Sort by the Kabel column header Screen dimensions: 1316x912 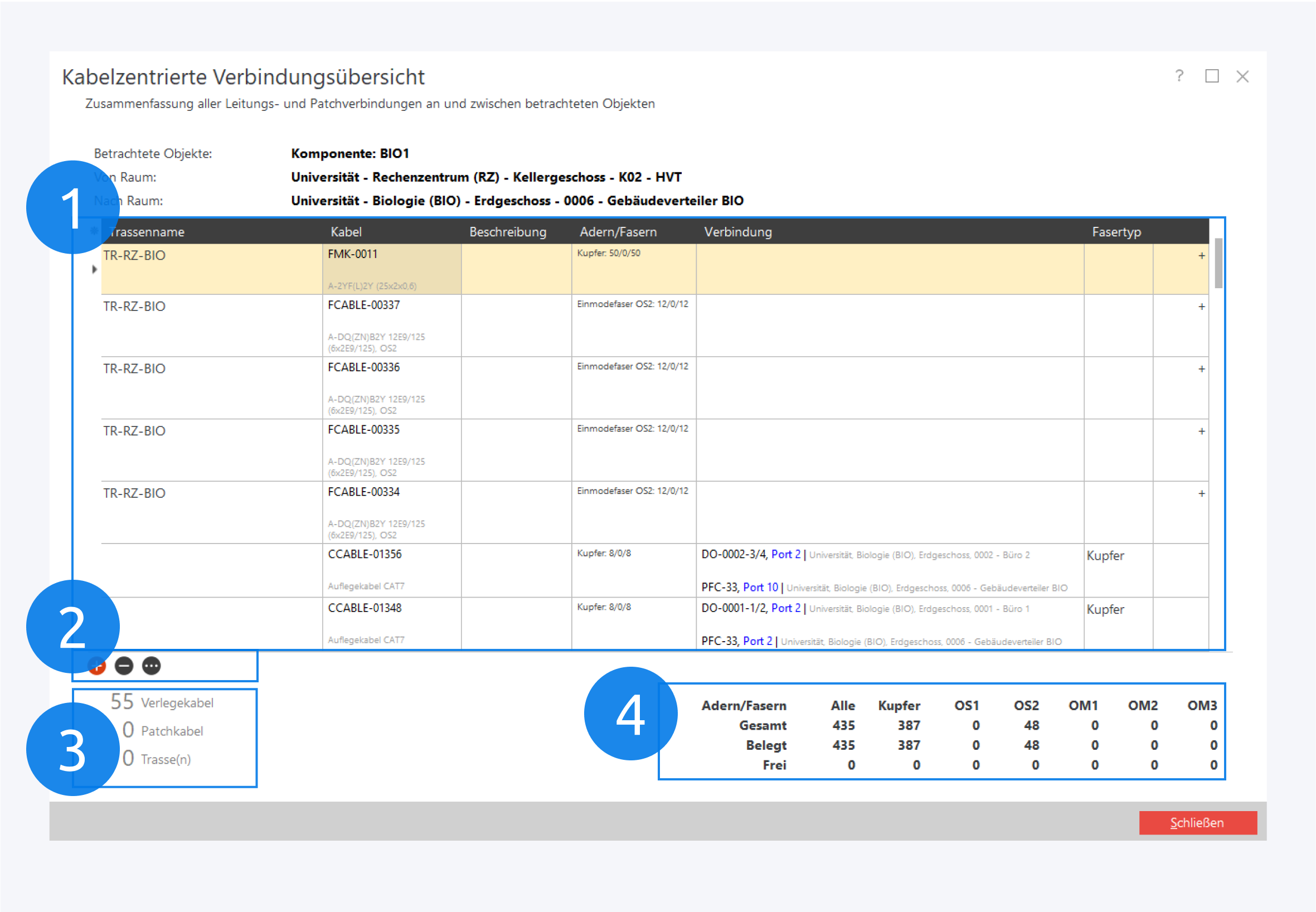[346, 232]
